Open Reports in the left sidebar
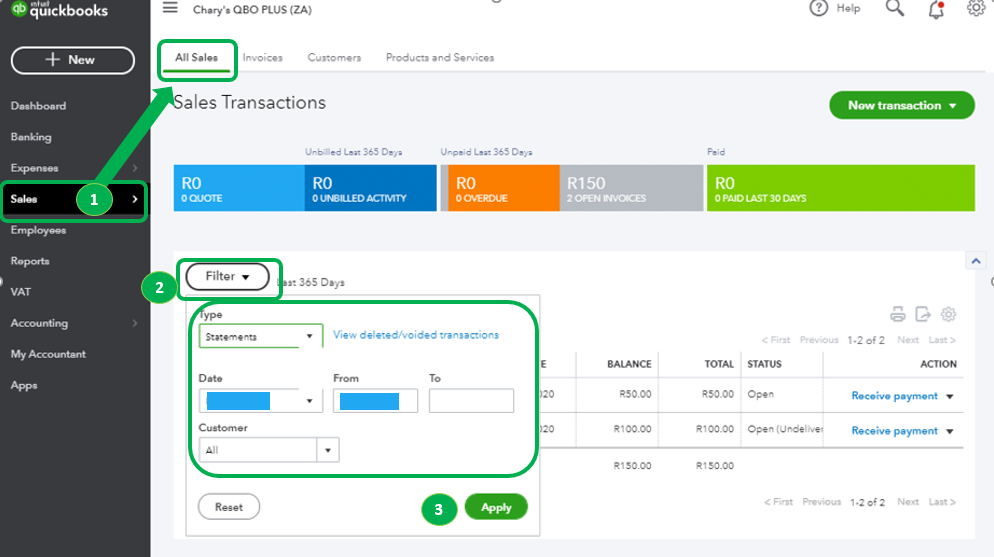This screenshot has width=994, height=557. pos(30,261)
